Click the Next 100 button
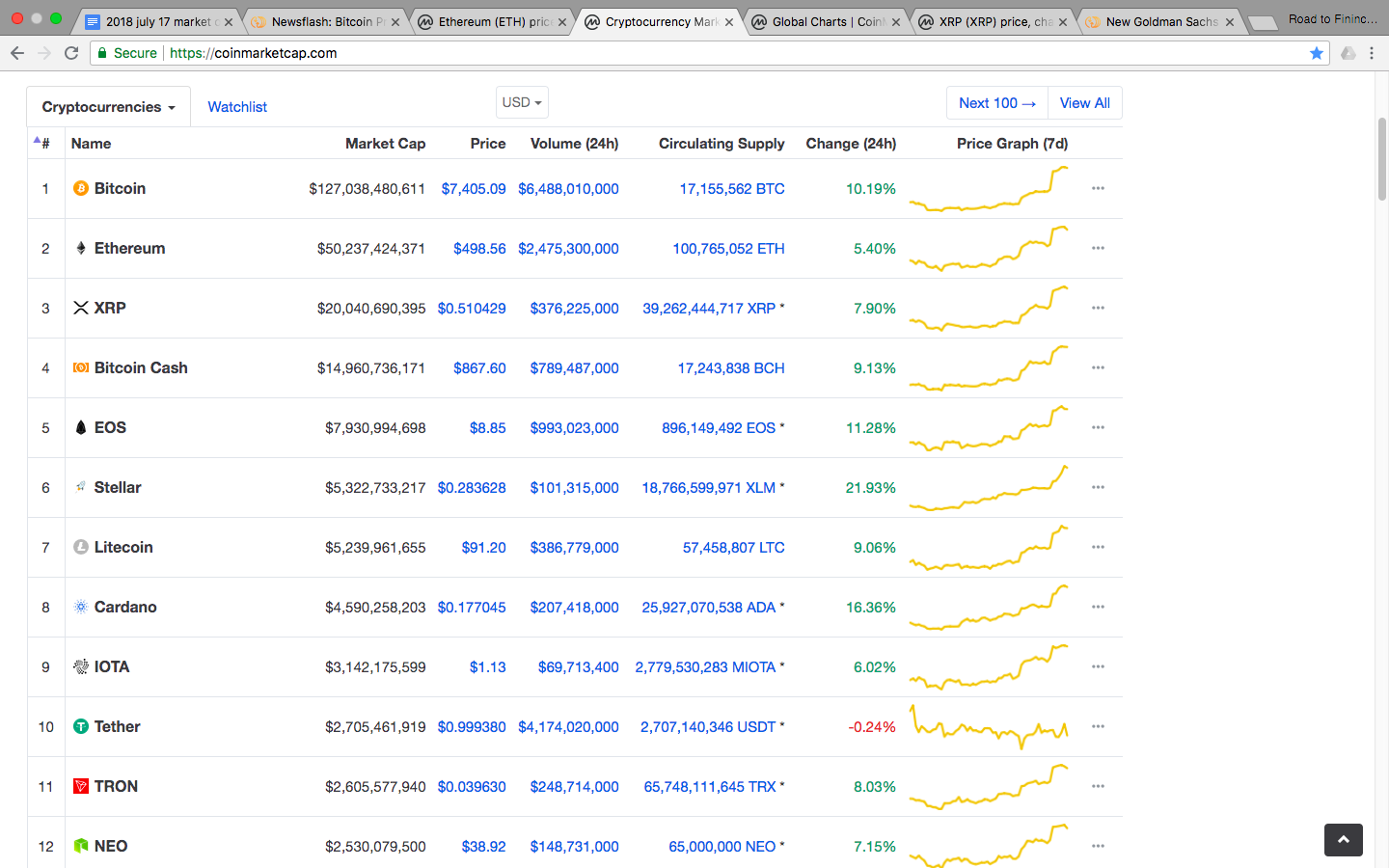Screen dimensions: 1389x868 pos(997,103)
